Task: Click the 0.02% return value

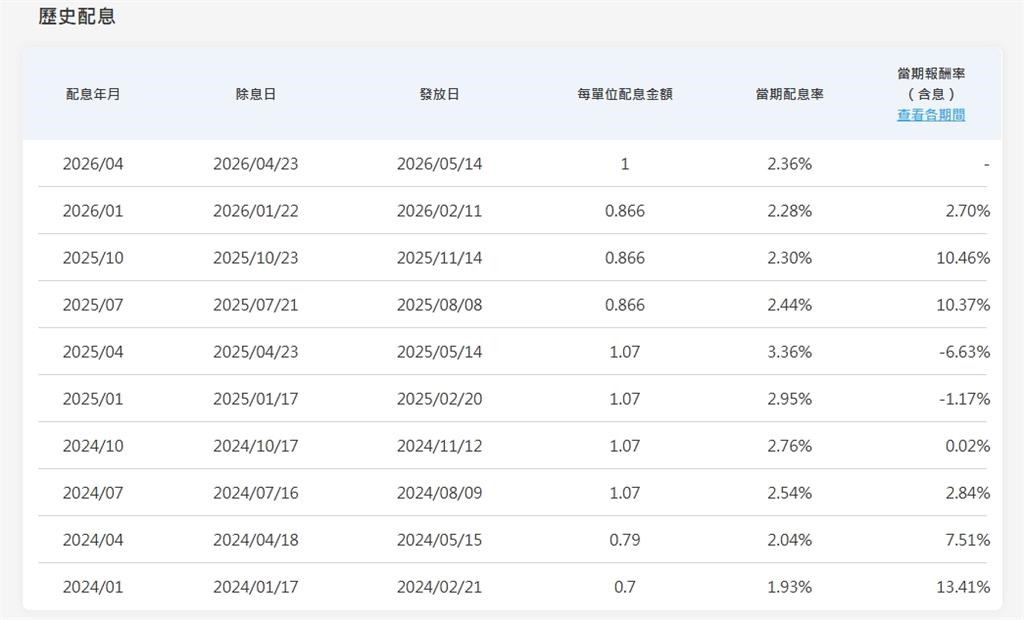Action: pyautogui.click(x=967, y=446)
